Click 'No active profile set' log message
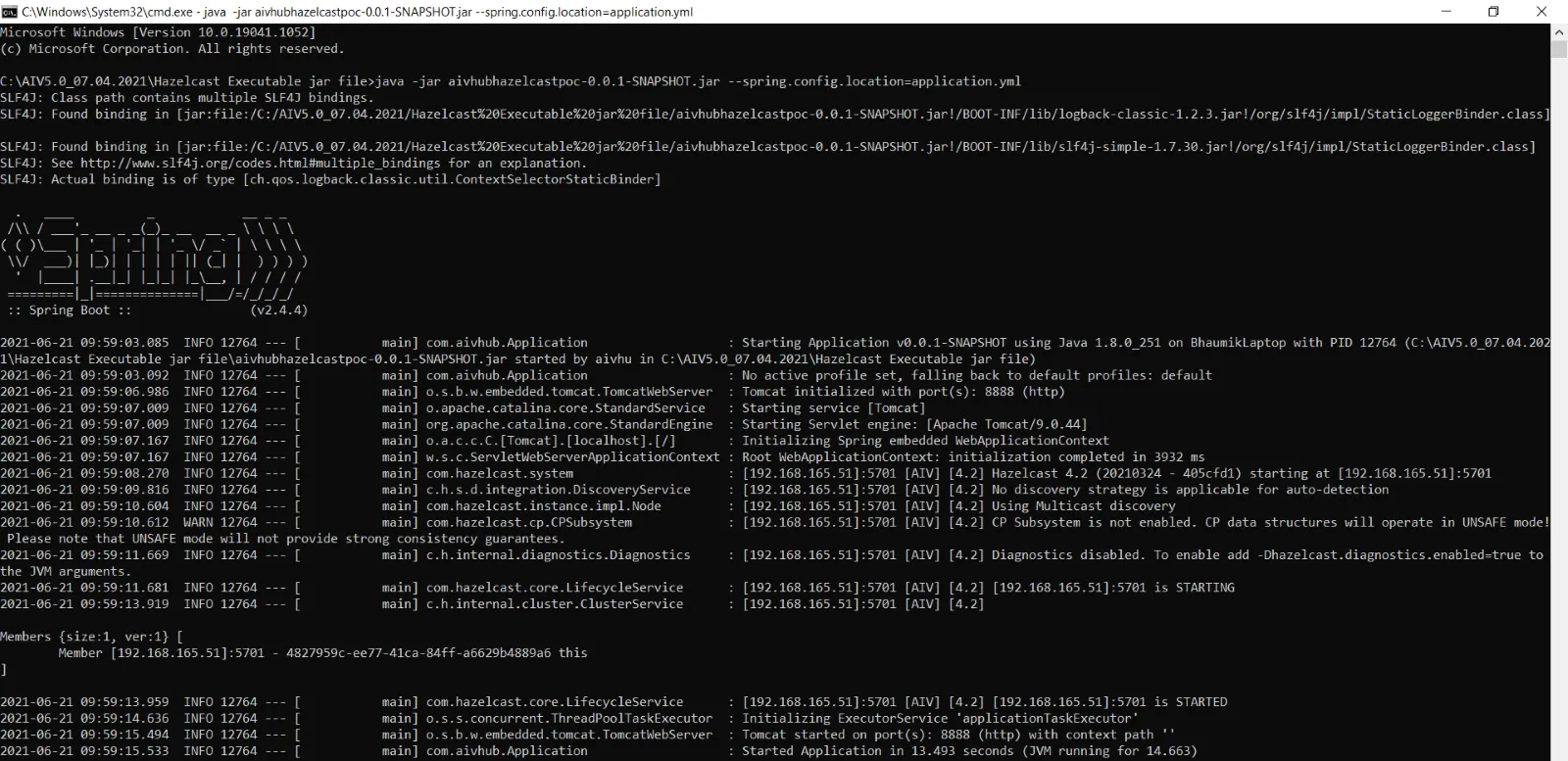The height and width of the screenshot is (761, 1568). [x=977, y=375]
